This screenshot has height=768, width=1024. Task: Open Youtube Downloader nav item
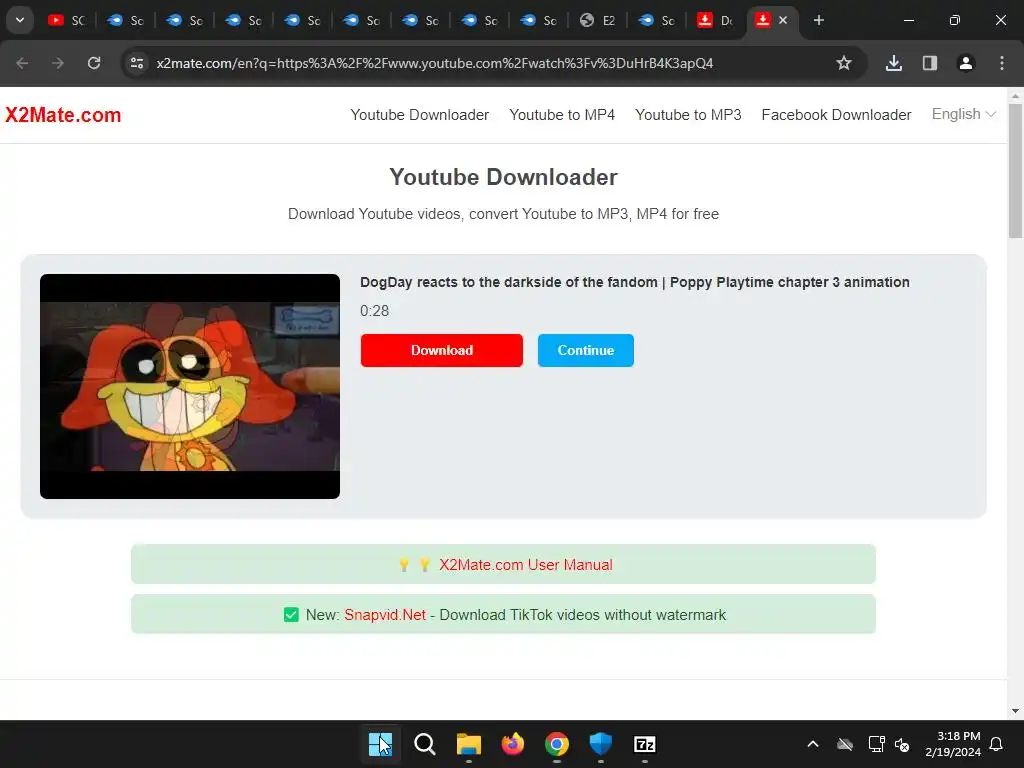tap(419, 115)
